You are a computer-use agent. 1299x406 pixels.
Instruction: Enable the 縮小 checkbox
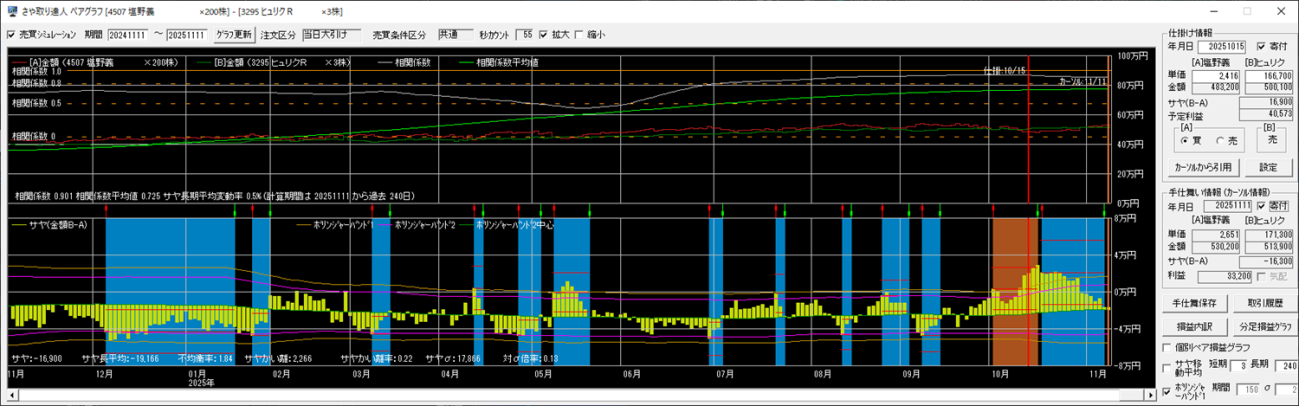[579, 34]
